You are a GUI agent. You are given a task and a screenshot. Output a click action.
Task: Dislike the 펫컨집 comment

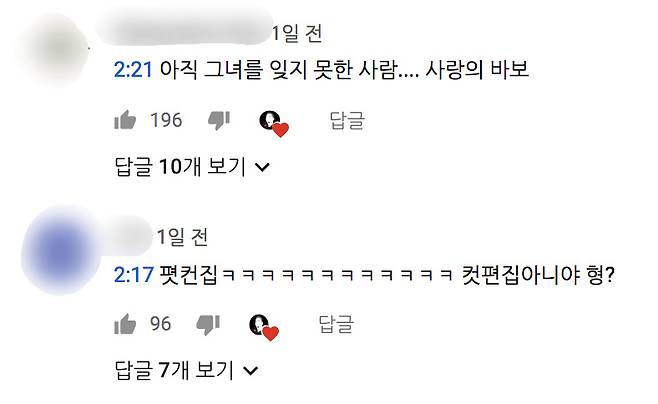[208, 324]
